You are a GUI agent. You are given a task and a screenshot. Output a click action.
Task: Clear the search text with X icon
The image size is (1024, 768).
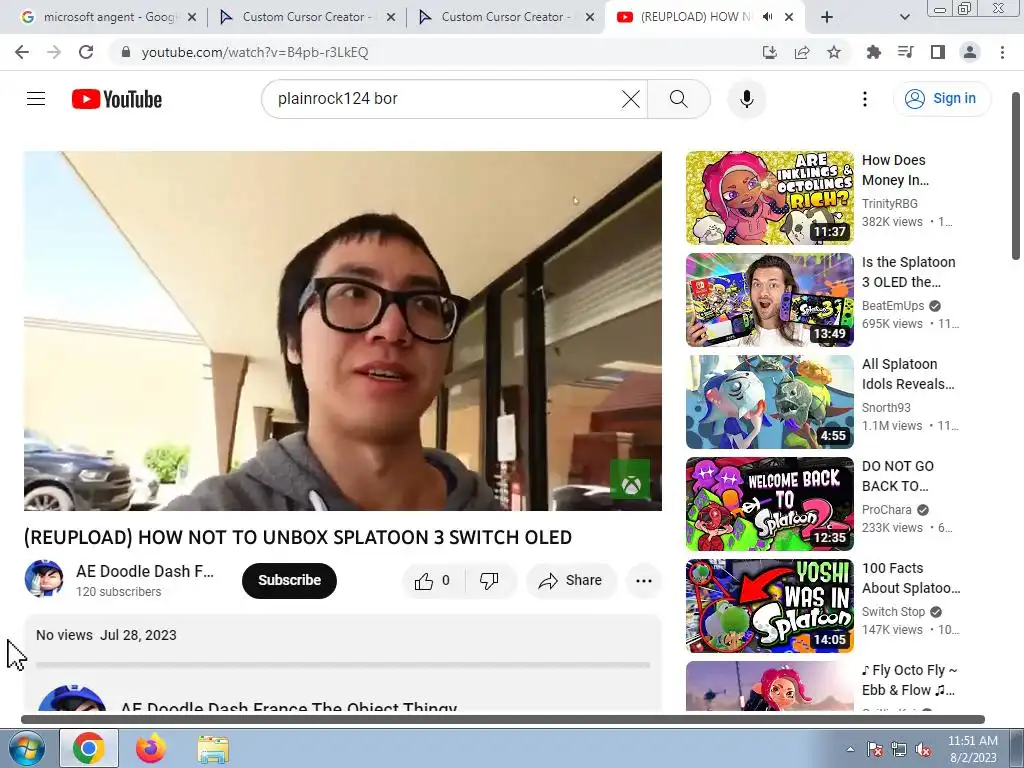(631, 99)
